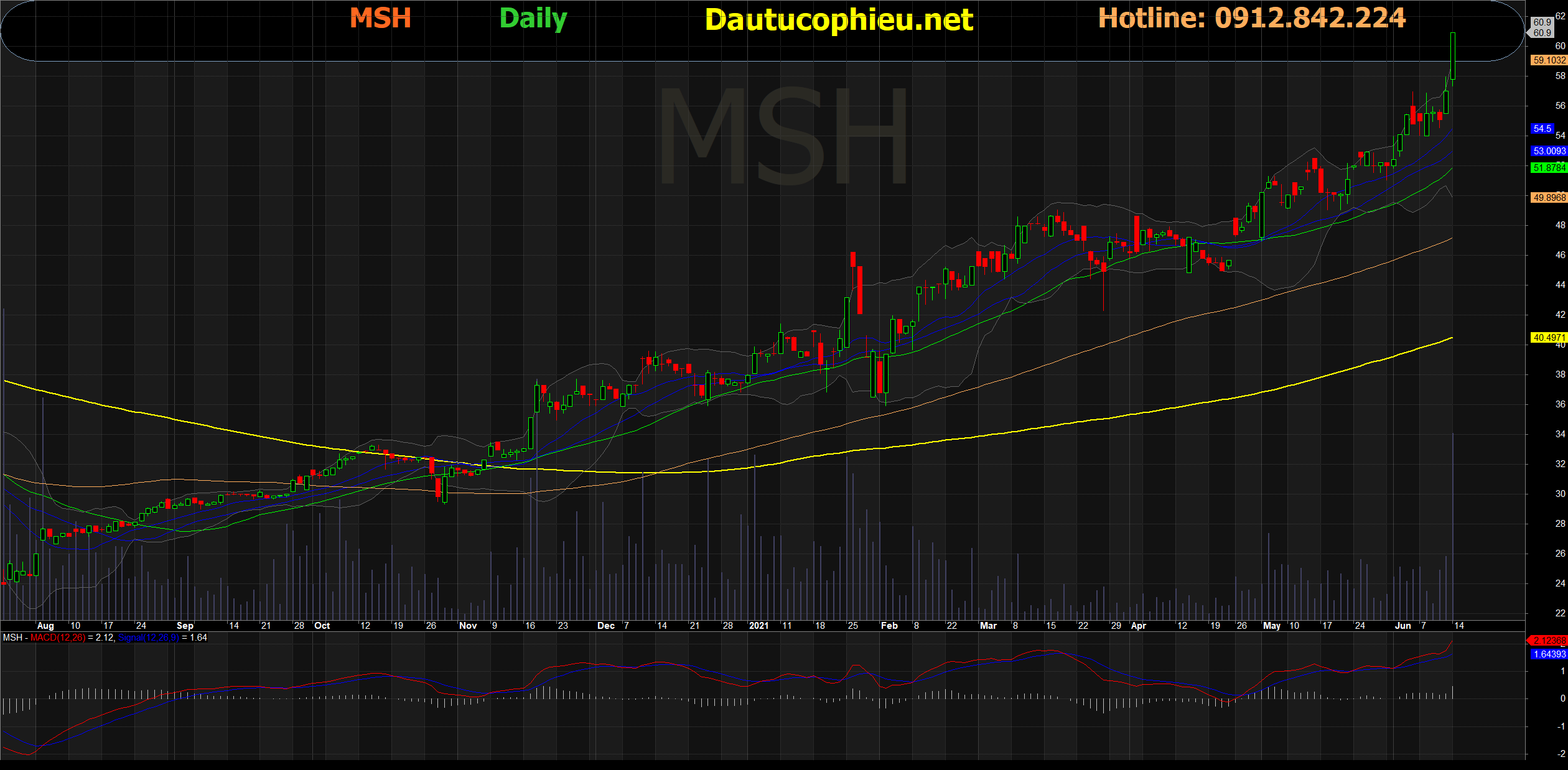Select the 59.1032 orange price tag

pyautogui.click(x=1549, y=60)
